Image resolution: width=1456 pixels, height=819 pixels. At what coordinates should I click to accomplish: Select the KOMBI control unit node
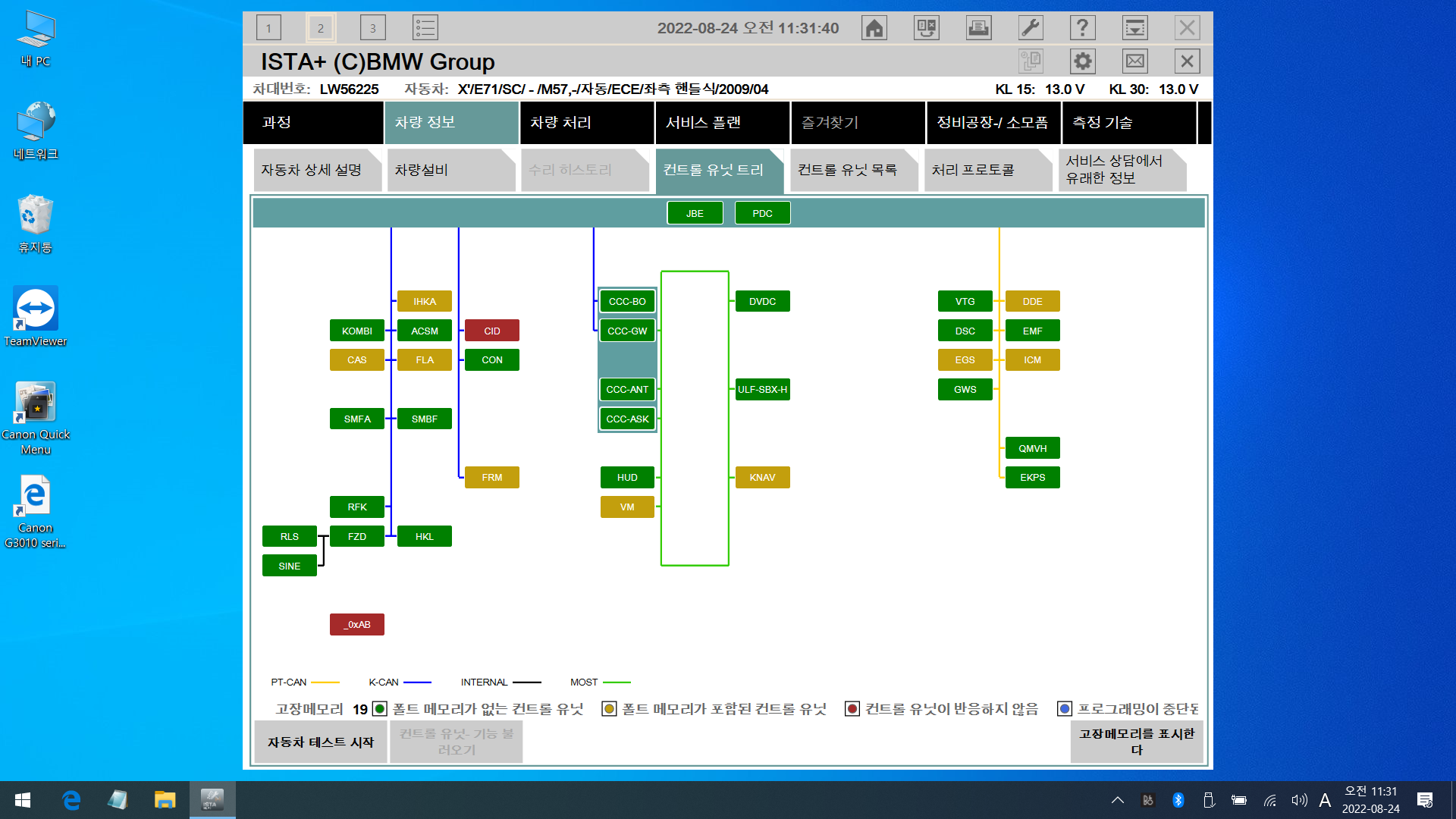click(356, 331)
